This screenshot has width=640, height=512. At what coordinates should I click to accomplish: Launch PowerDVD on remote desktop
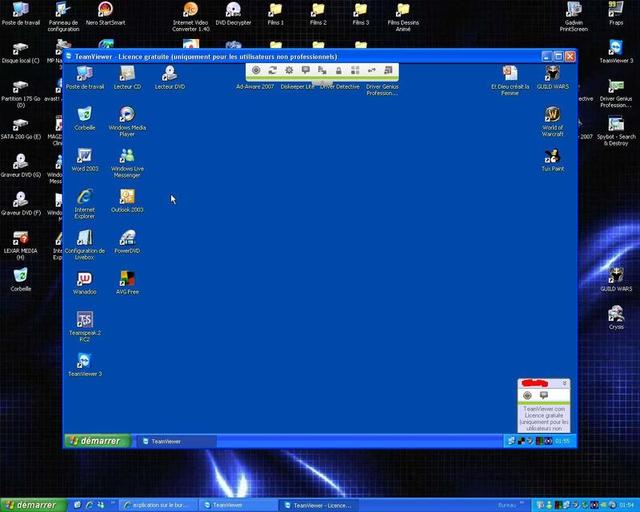tap(127, 242)
